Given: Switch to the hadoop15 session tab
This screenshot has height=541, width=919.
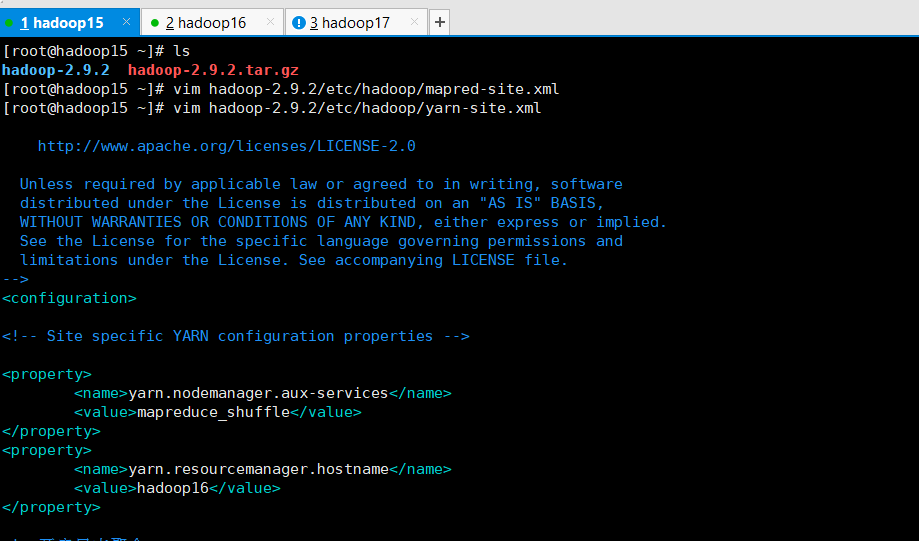Looking at the screenshot, I should [x=69, y=23].
